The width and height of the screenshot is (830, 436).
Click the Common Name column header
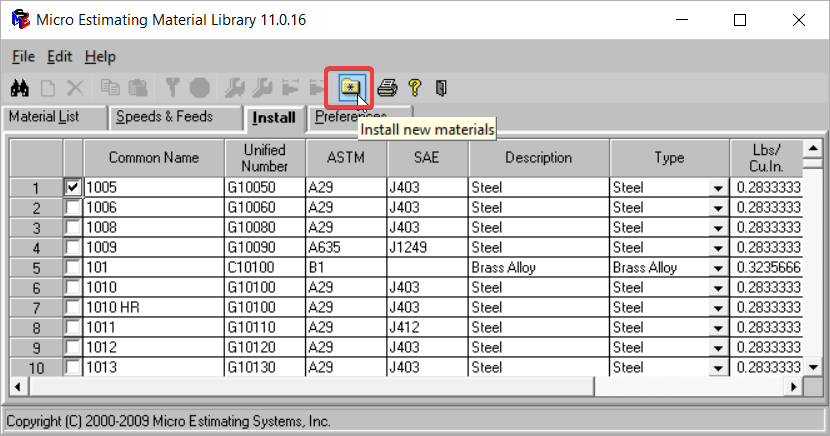[x=154, y=158]
